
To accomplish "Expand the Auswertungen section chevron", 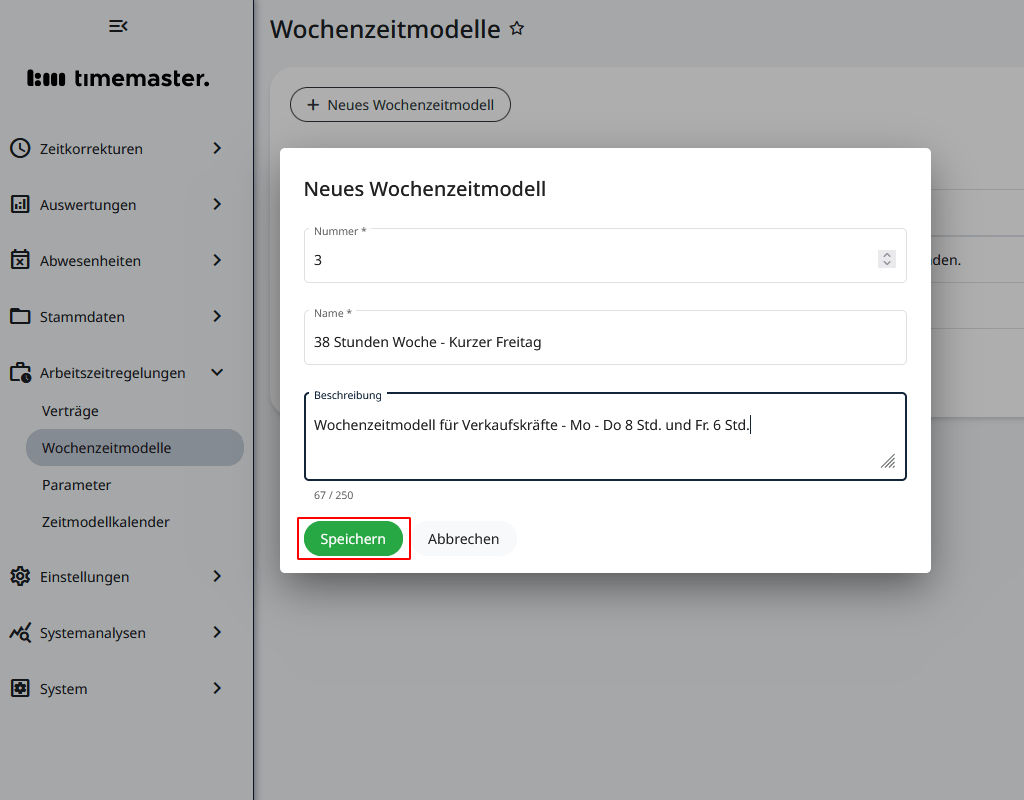I will coord(217,204).
